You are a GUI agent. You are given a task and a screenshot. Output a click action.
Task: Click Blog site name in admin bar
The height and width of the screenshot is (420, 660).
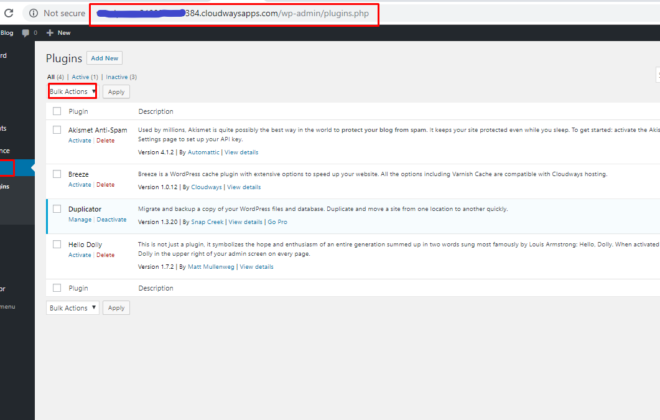[x=7, y=33]
